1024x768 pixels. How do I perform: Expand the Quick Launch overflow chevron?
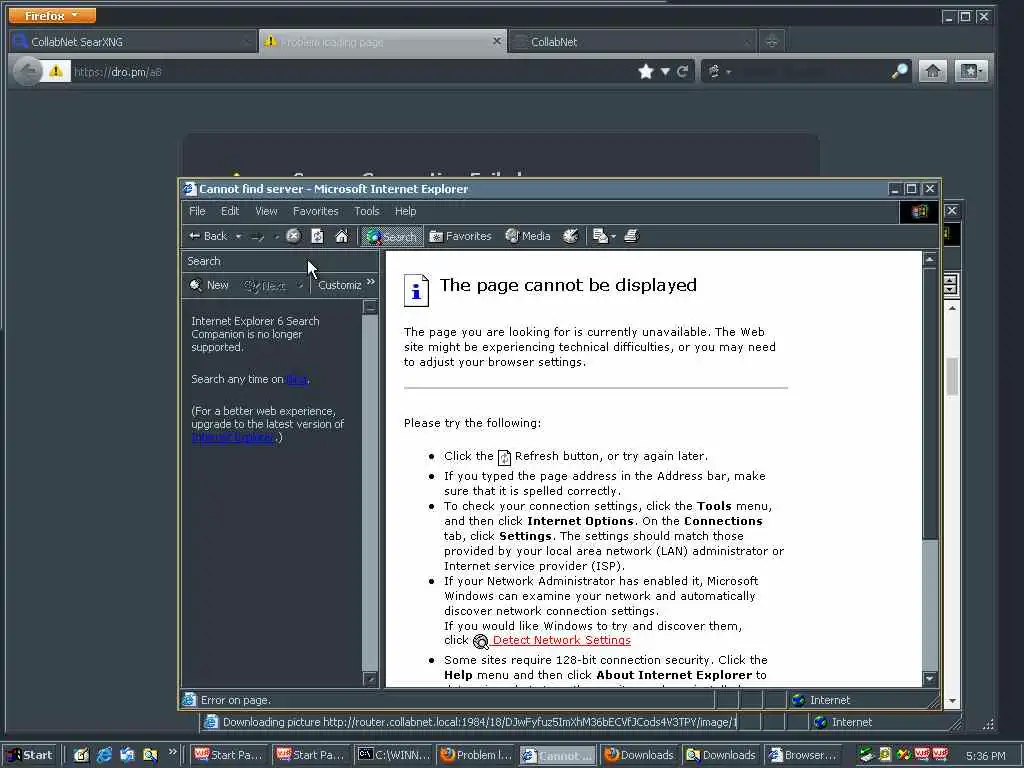point(172,752)
